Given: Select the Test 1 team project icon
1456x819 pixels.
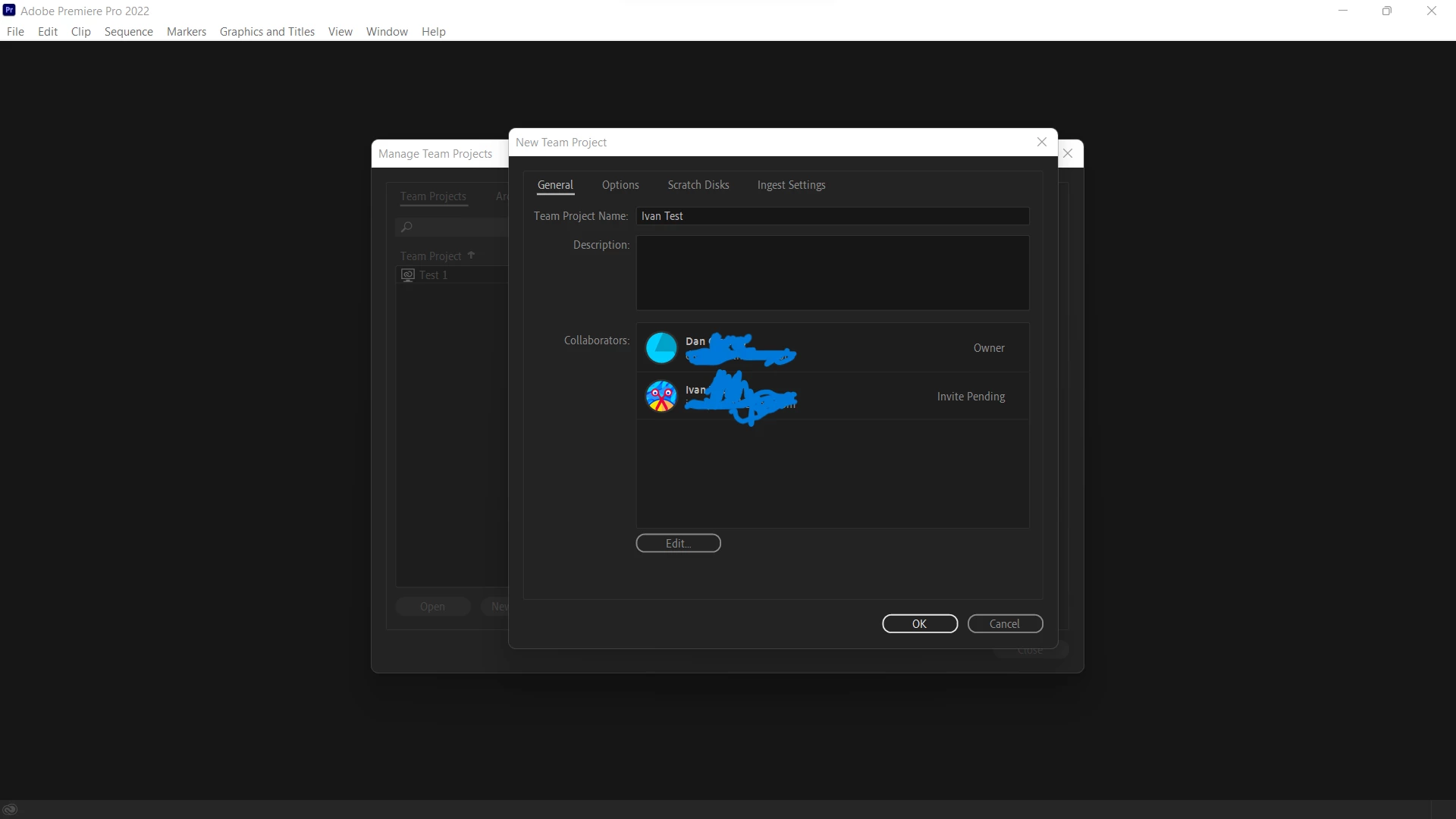Looking at the screenshot, I should tap(408, 275).
